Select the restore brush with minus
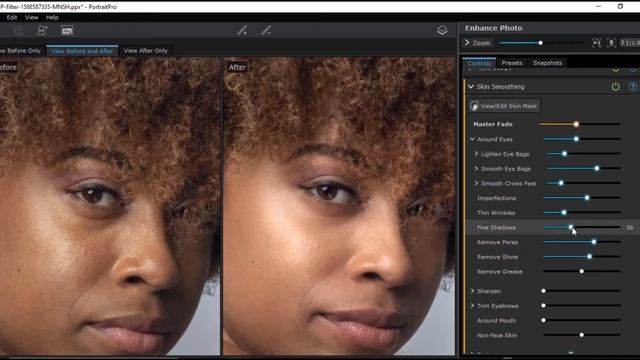This screenshot has width=640, height=360. pos(266,30)
